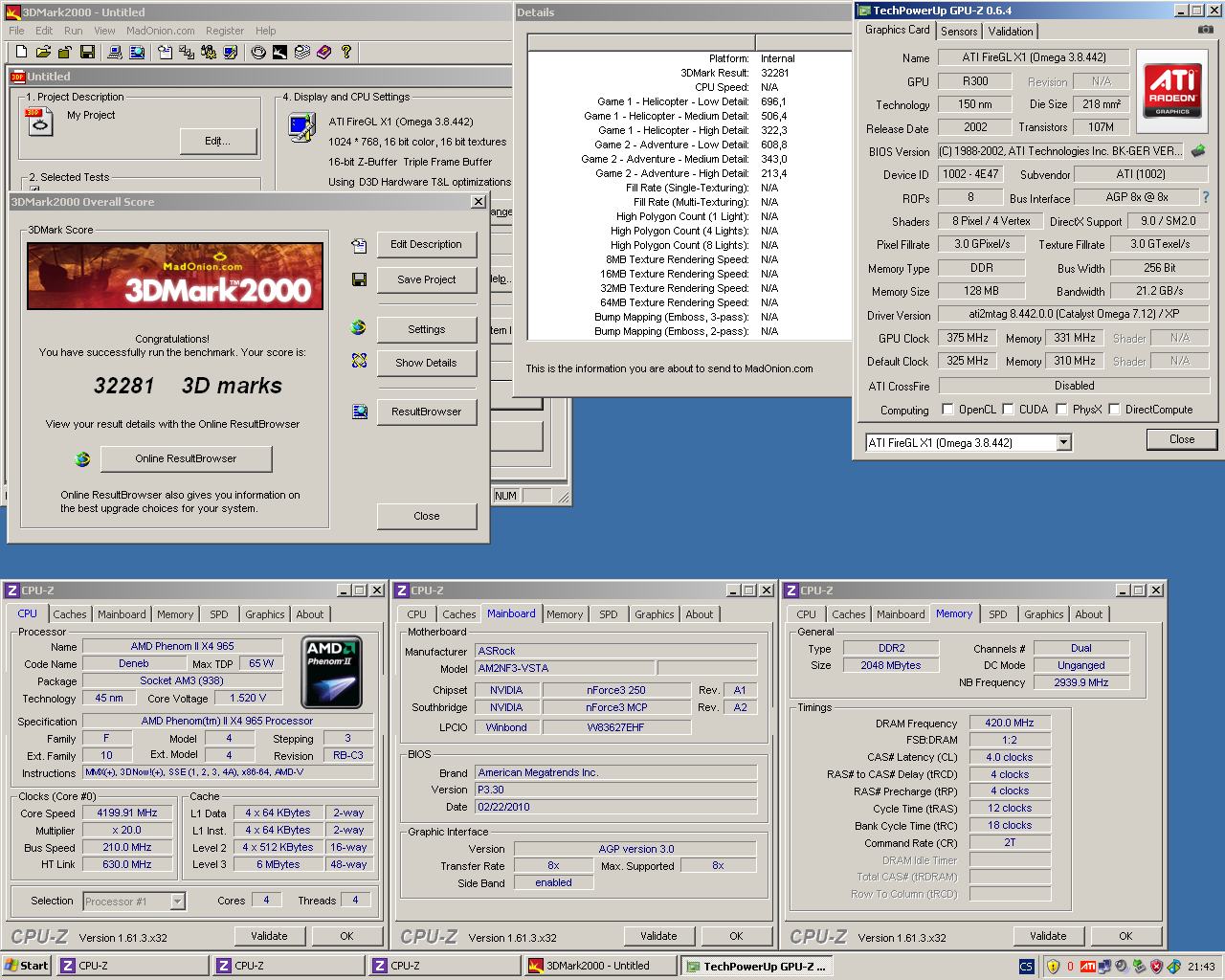The height and width of the screenshot is (980, 1225).
Task: Open the MadOnion.com menu
Action: click(x=161, y=31)
